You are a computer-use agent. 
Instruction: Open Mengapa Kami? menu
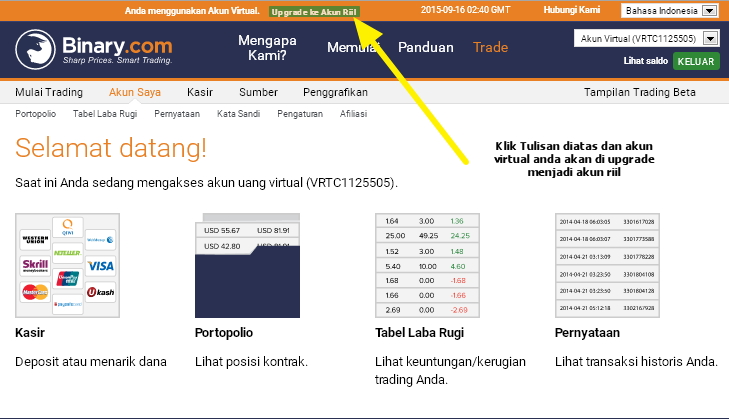(267, 48)
